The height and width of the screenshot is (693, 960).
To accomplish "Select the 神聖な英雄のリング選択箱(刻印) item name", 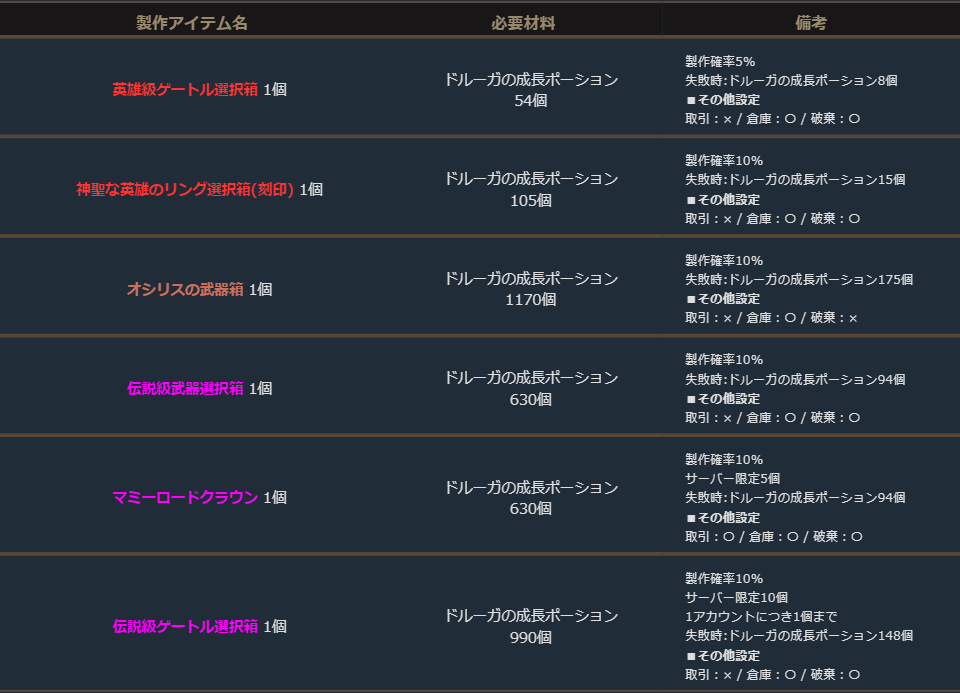I will pyautogui.click(x=185, y=189).
